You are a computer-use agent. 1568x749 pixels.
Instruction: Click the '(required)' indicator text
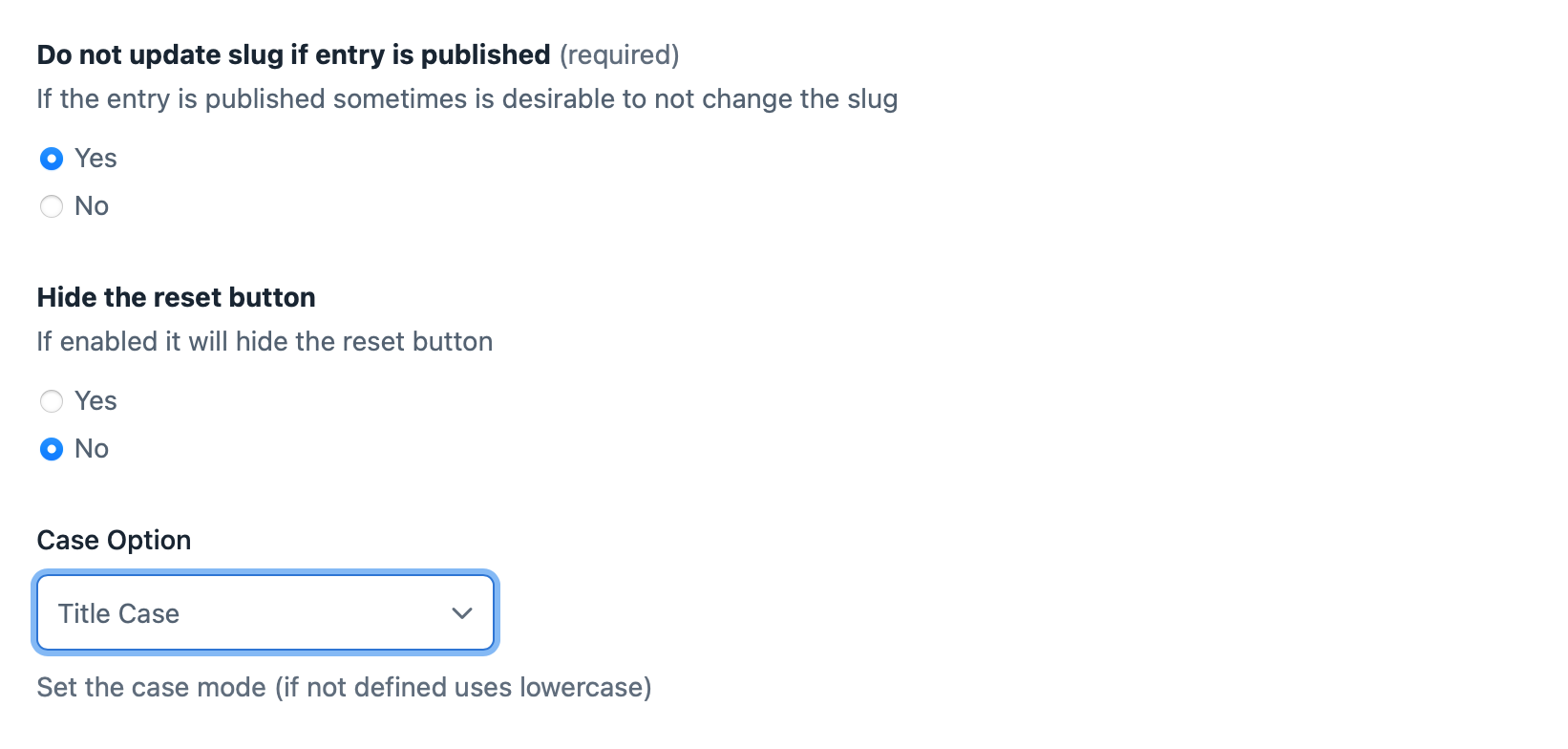point(619,55)
